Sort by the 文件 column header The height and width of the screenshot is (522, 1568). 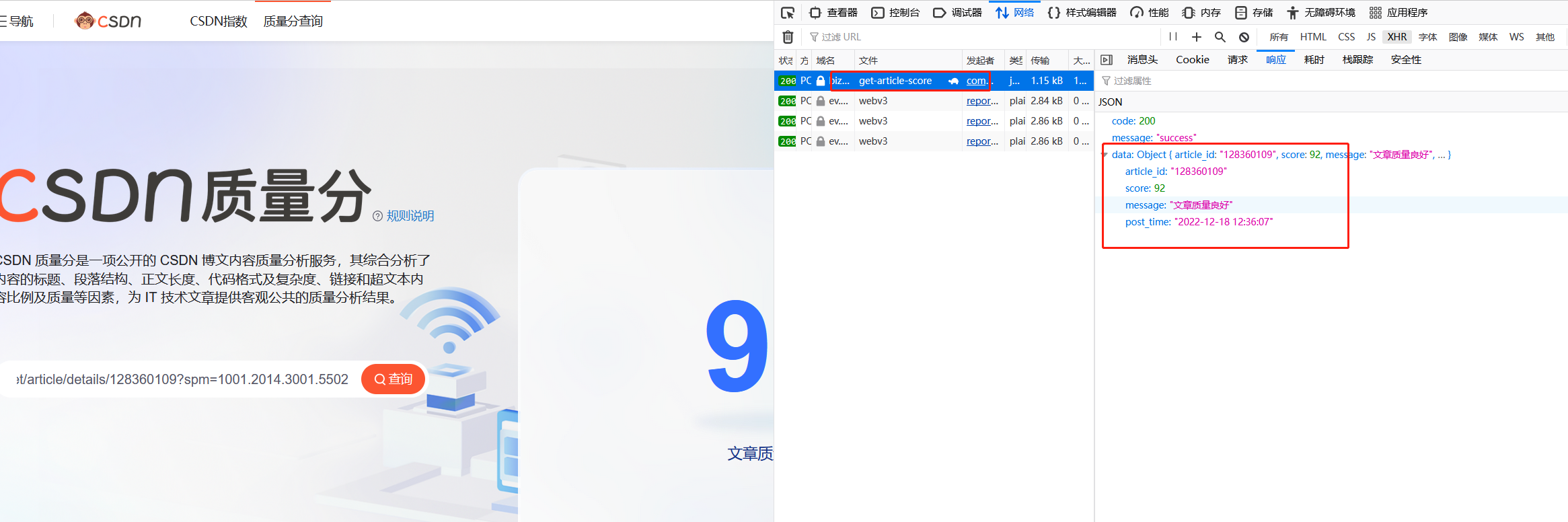908,61
